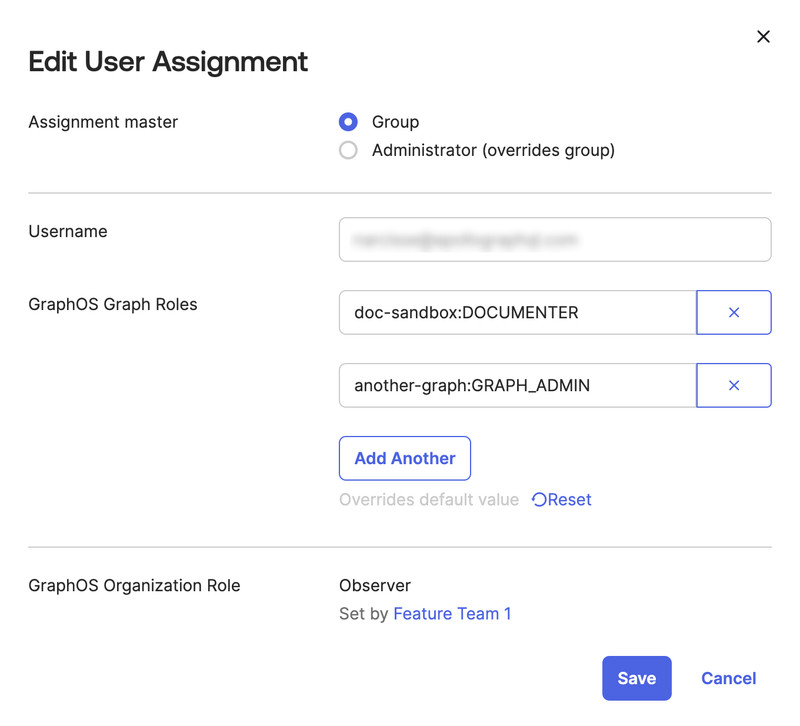Edit the doc-sandbox:DOCUMENTER role field
The image size is (800, 726).
pos(518,313)
